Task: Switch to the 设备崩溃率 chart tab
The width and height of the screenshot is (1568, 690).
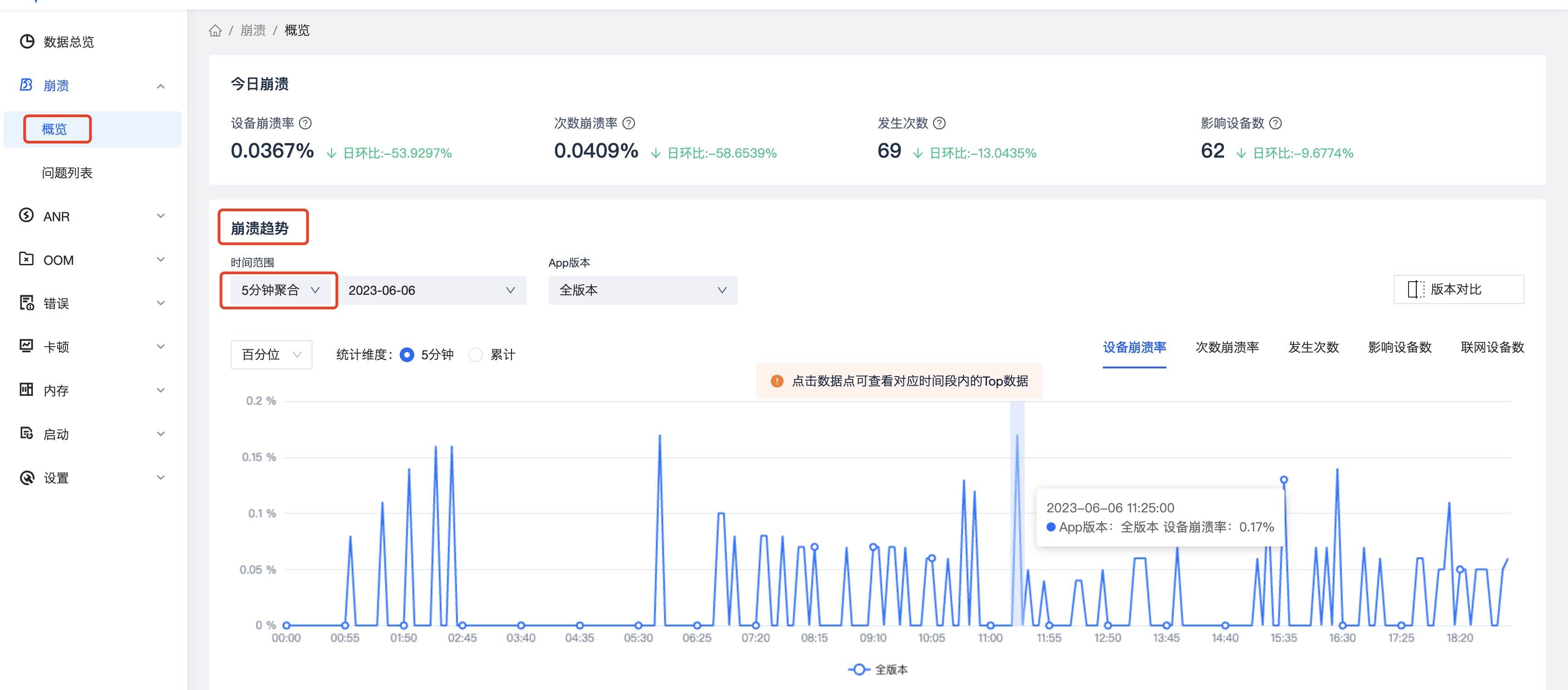Action: point(1134,347)
